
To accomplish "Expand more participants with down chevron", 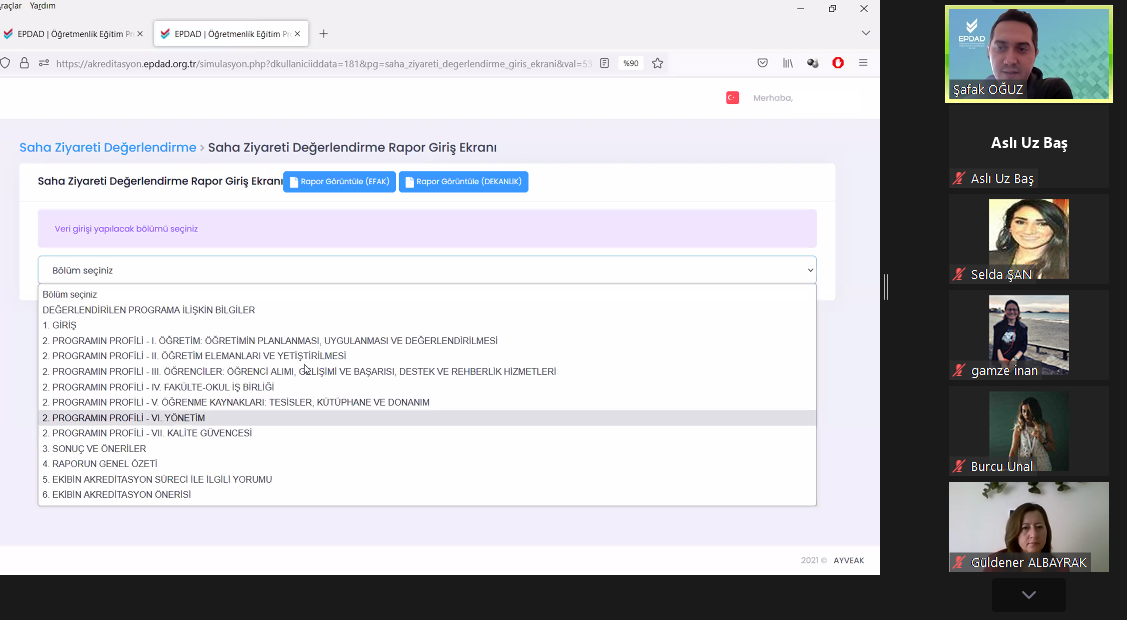I will (x=1028, y=595).
